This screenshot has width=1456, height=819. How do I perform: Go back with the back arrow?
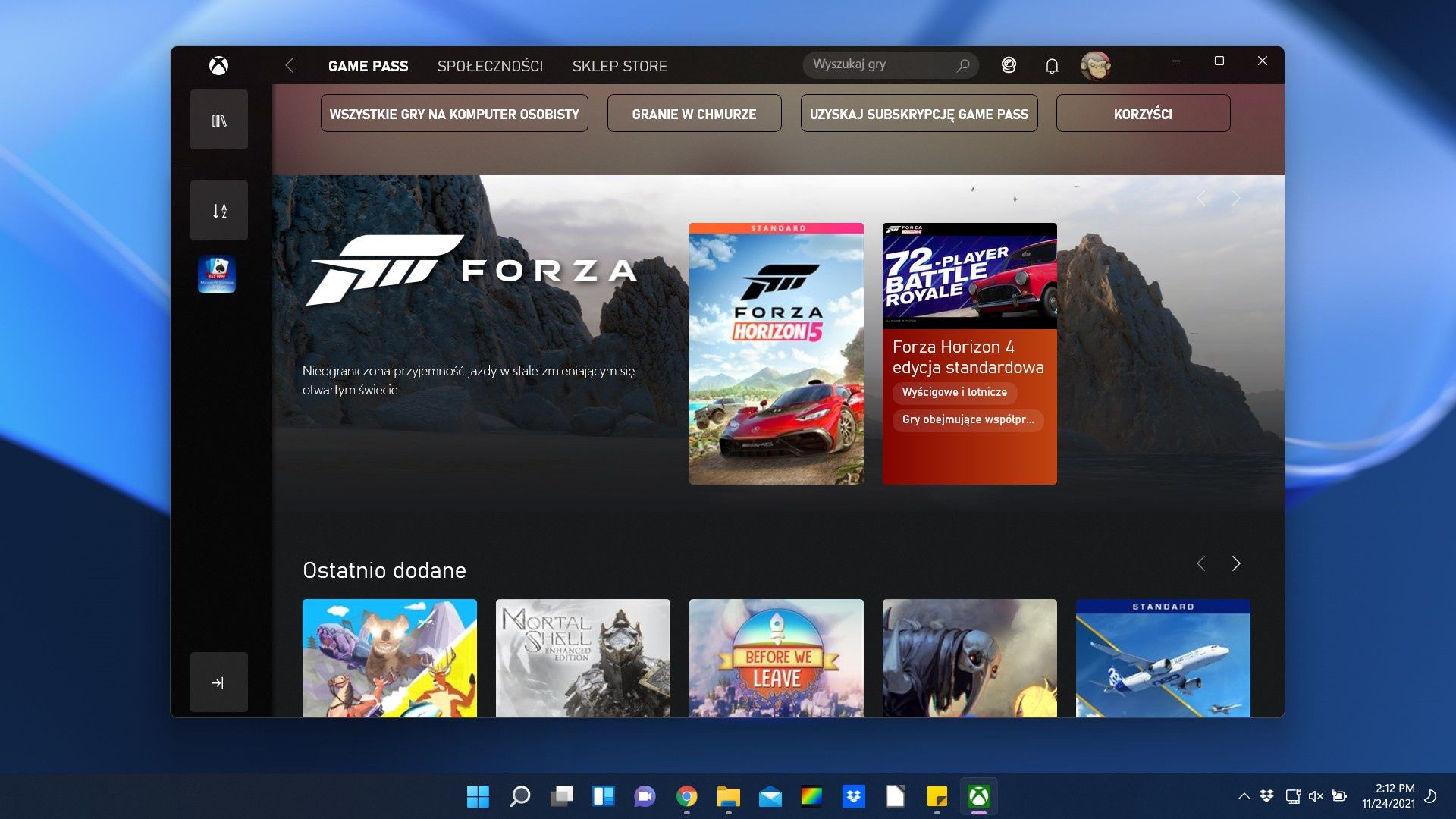[x=289, y=66]
